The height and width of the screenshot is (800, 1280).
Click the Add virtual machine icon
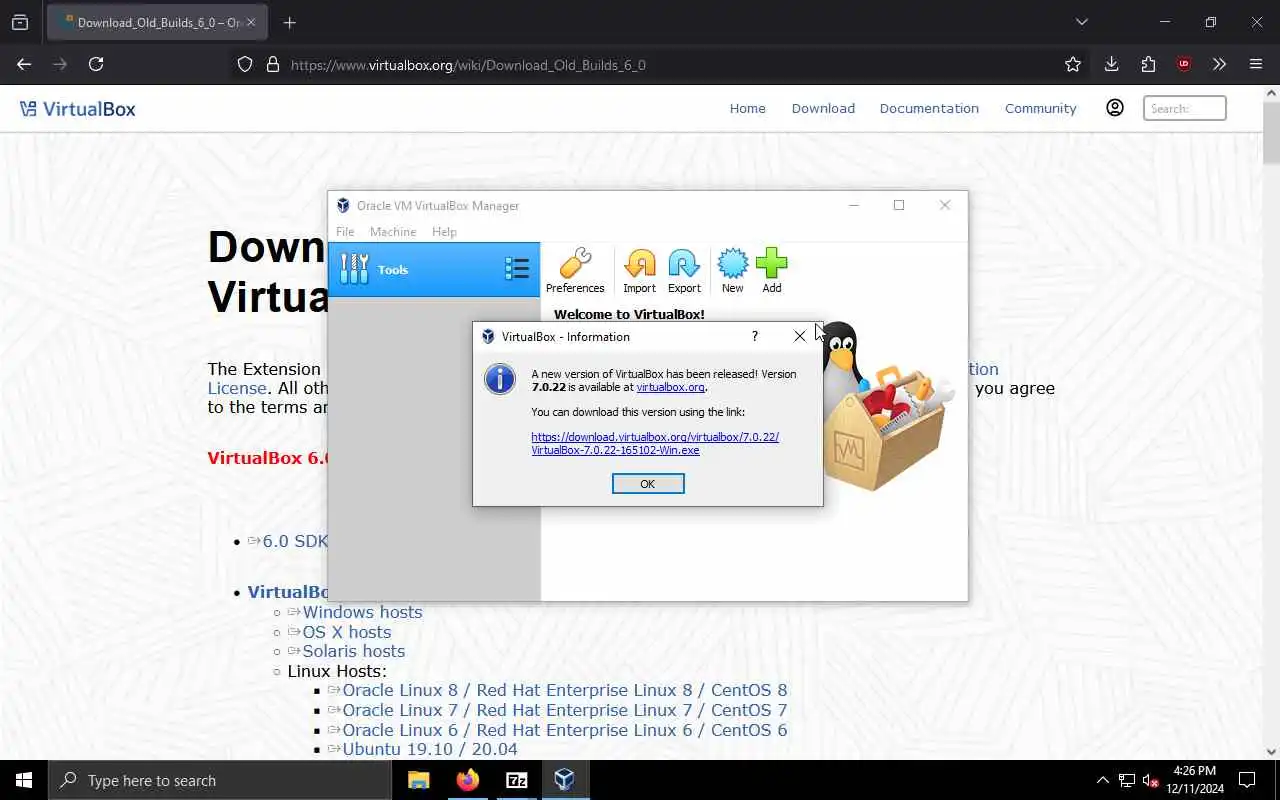click(772, 271)
